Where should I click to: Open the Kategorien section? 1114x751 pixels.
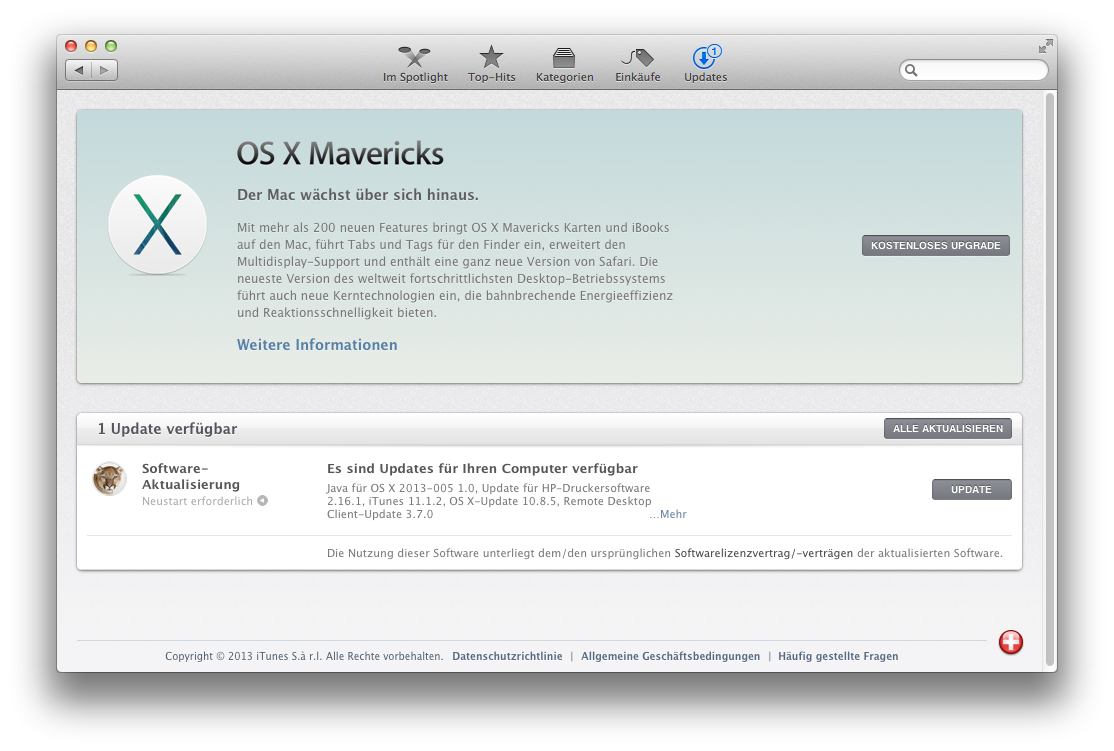(x=564, y=64)
